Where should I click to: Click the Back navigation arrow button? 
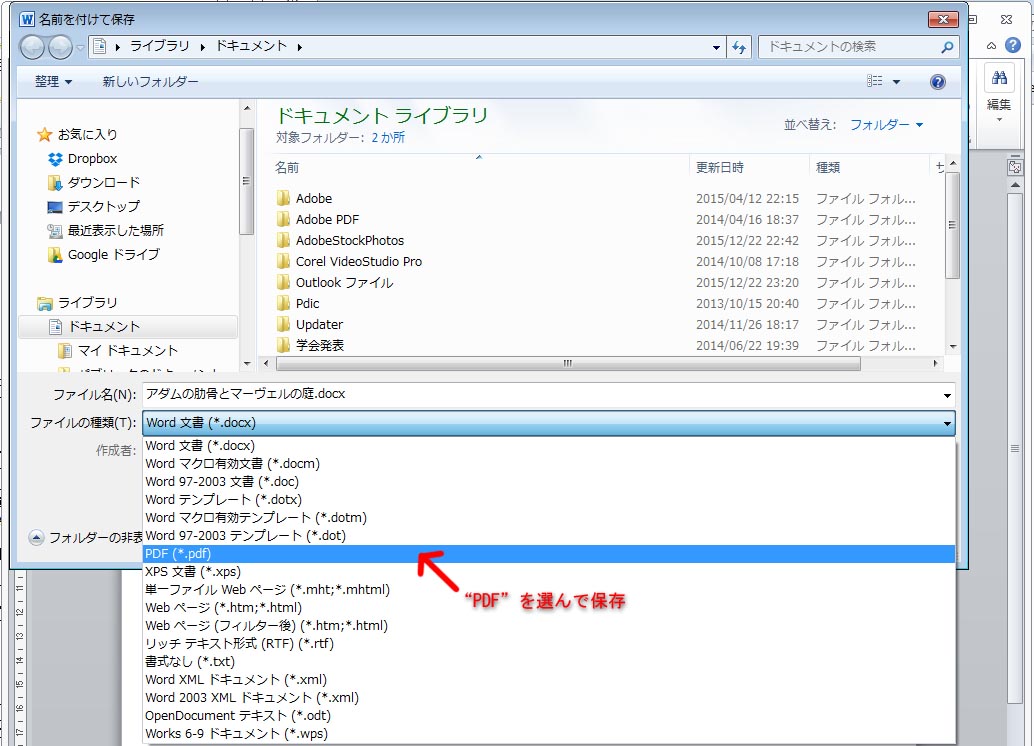(32, 47)
